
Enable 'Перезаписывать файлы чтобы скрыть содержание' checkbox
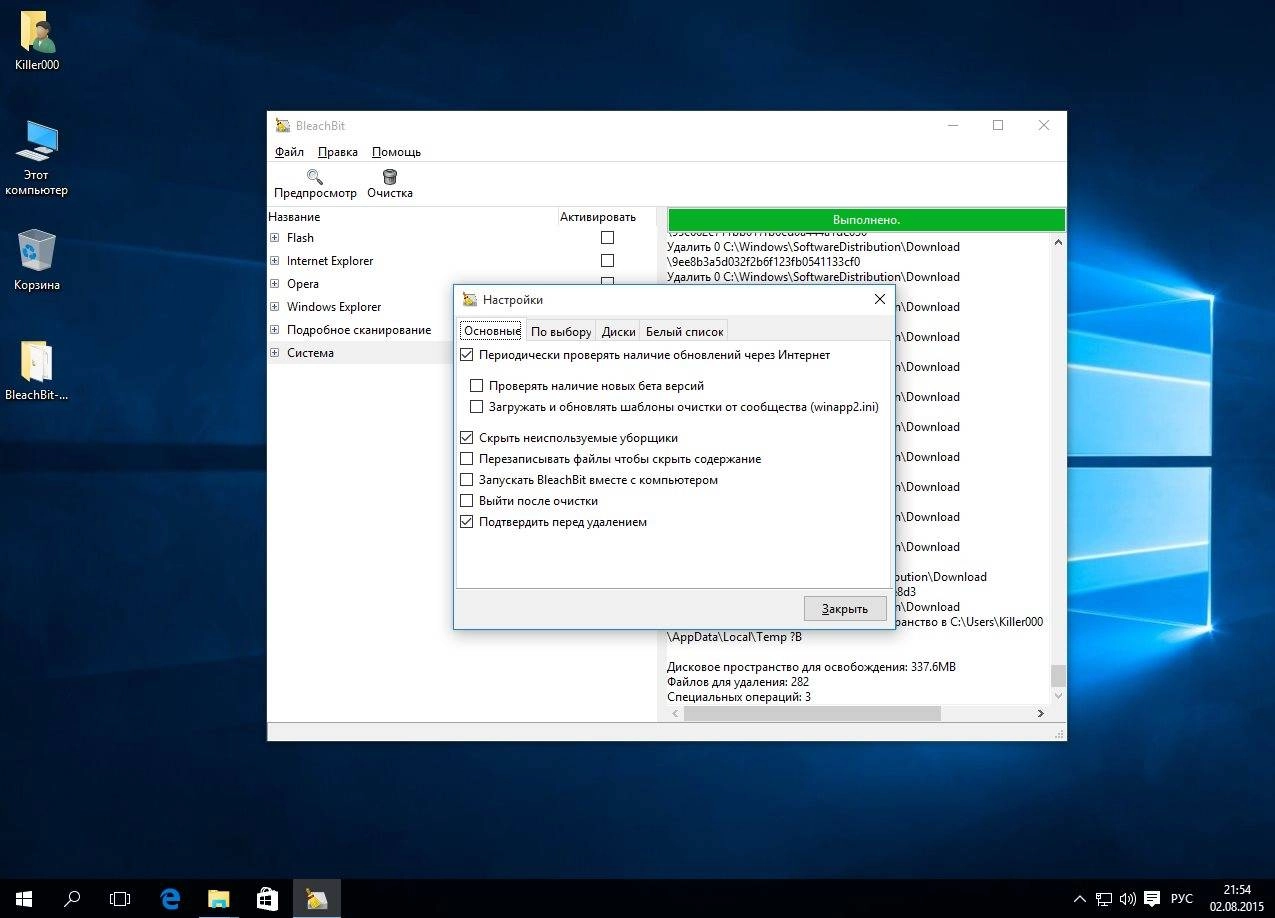467,459
